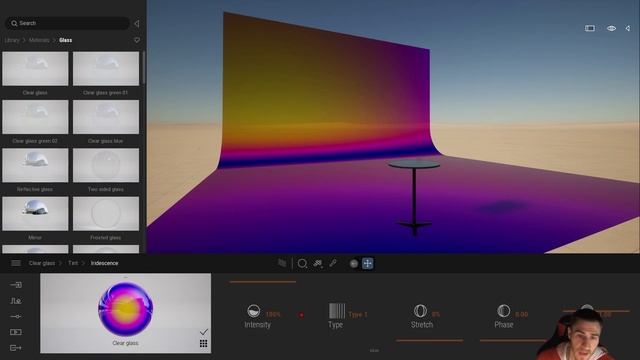This screenshot has height=360, width=640.
Task: Click the library panel vertical scrollbar
Action: coord(144,68)
